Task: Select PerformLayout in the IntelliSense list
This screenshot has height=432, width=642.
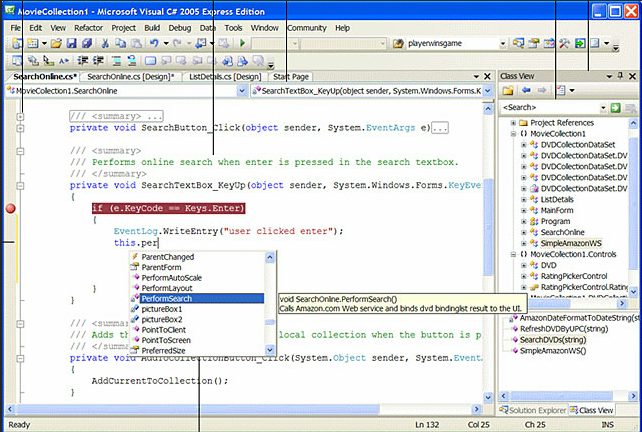Action: [x=197, y=288]
